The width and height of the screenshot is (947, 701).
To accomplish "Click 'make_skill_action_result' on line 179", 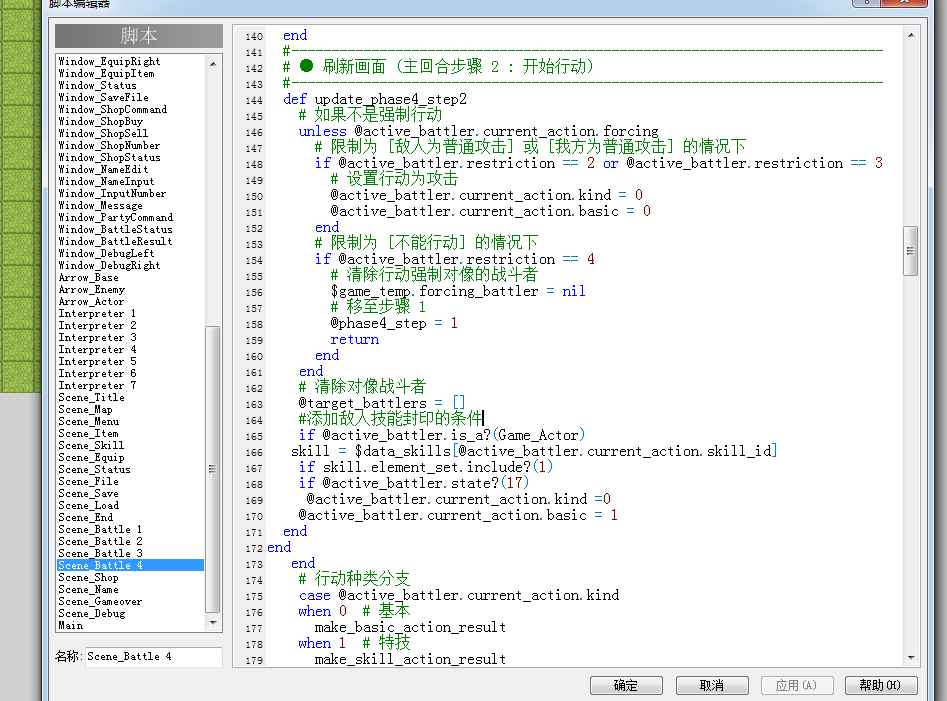I will pos(410,659).
